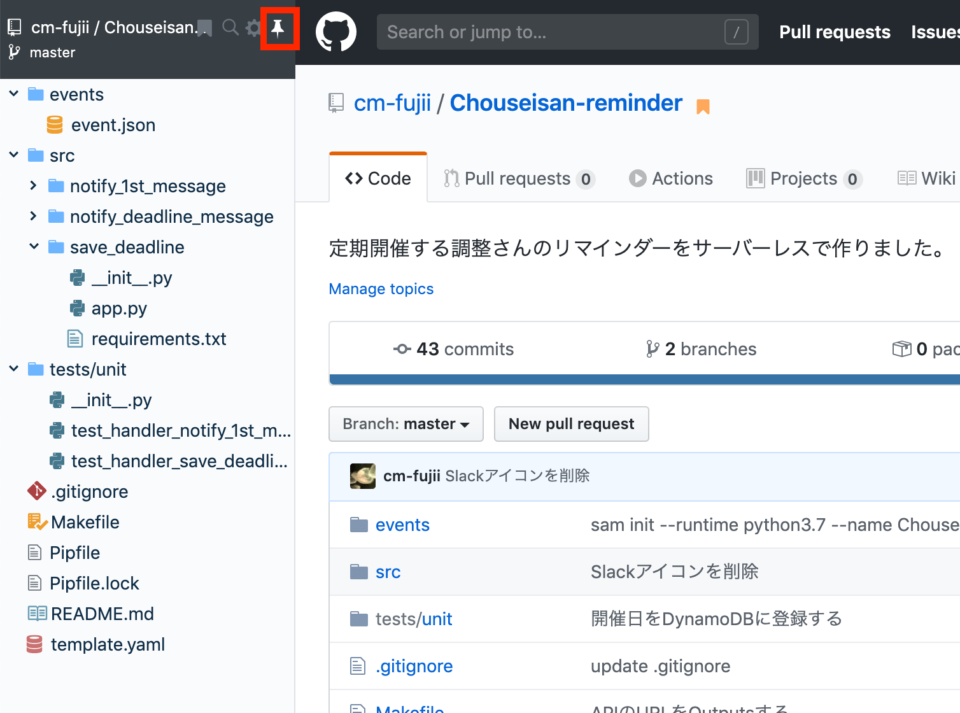Open Pull requests in the top navigation
Screen dimensions: 960x713
coord(834,32)
